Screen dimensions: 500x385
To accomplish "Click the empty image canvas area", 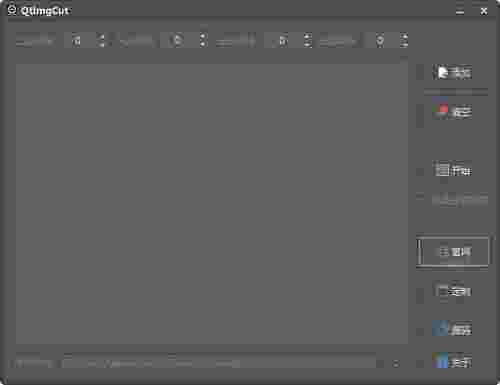I will point(212,203).
